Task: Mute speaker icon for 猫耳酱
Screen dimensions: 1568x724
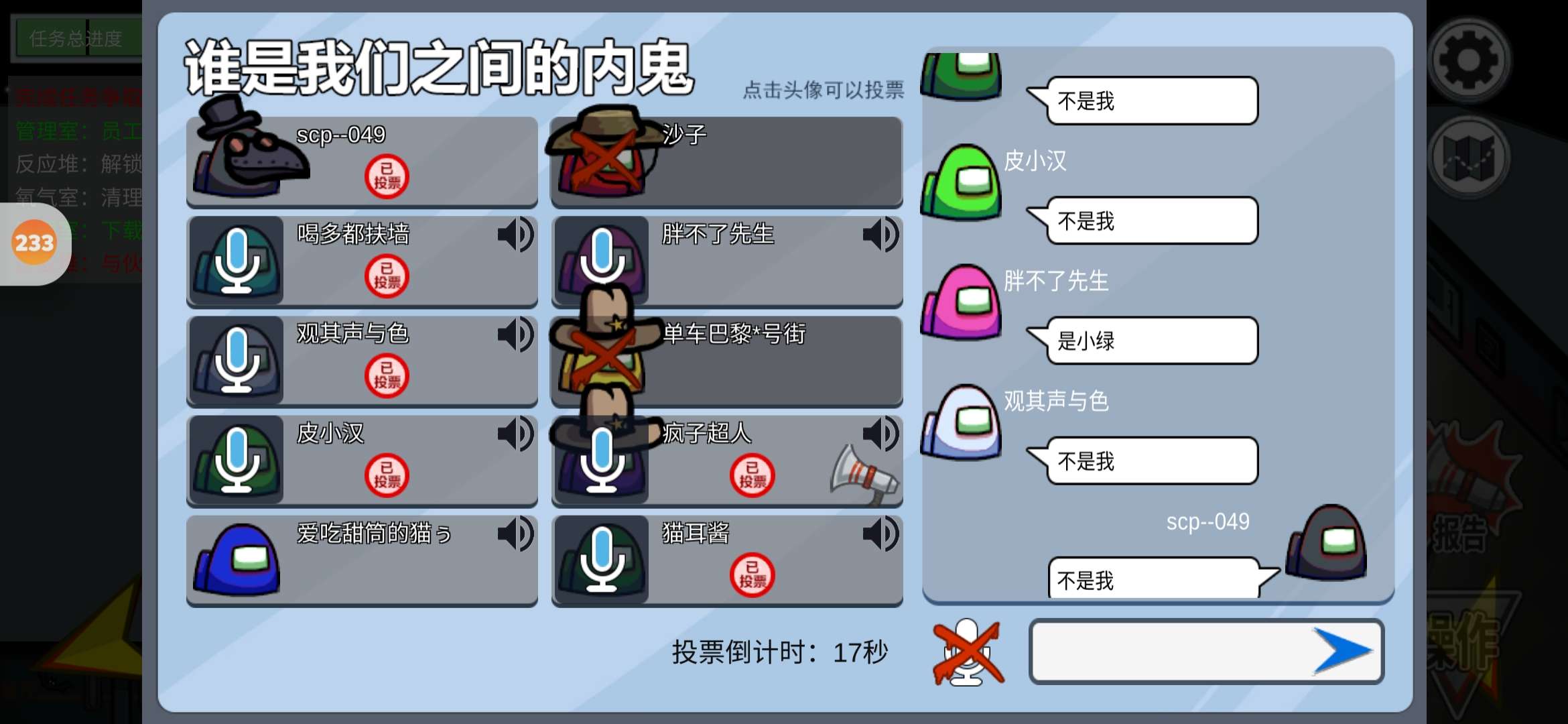Action: click(x=880, y=534)
